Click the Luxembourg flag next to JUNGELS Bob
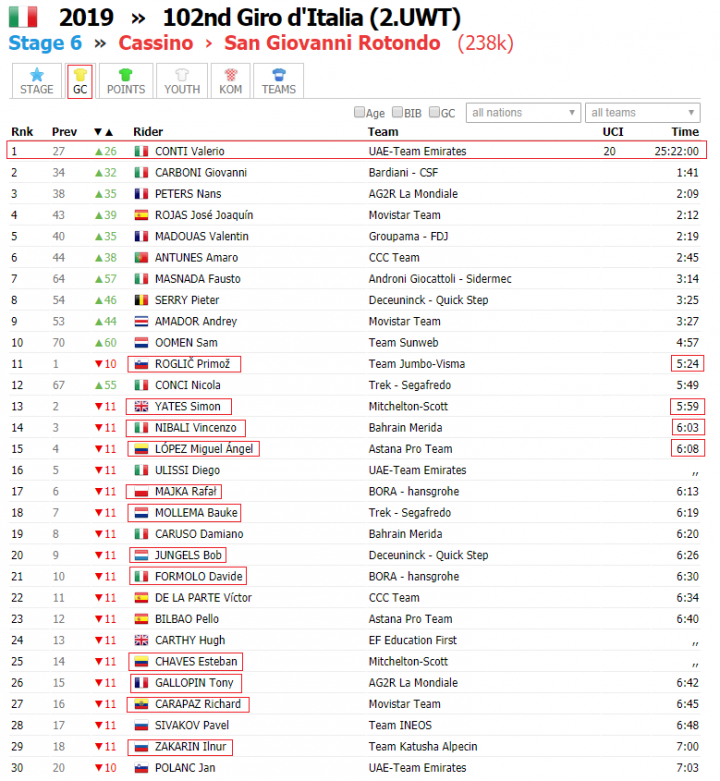The height and width of the screenshot is (781, 720). pos(141,555)
